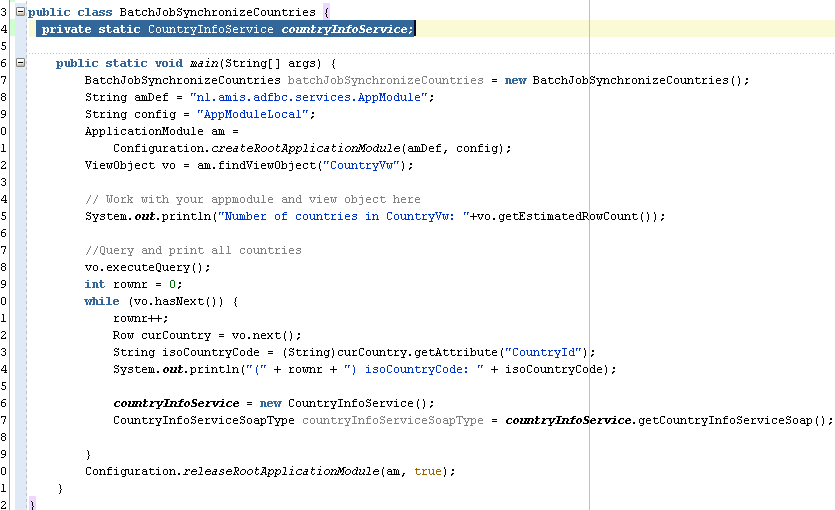The width and height of the screenshot is (835, 510).
Task: Collapse the main method fold marker
Action: [21, 63]
